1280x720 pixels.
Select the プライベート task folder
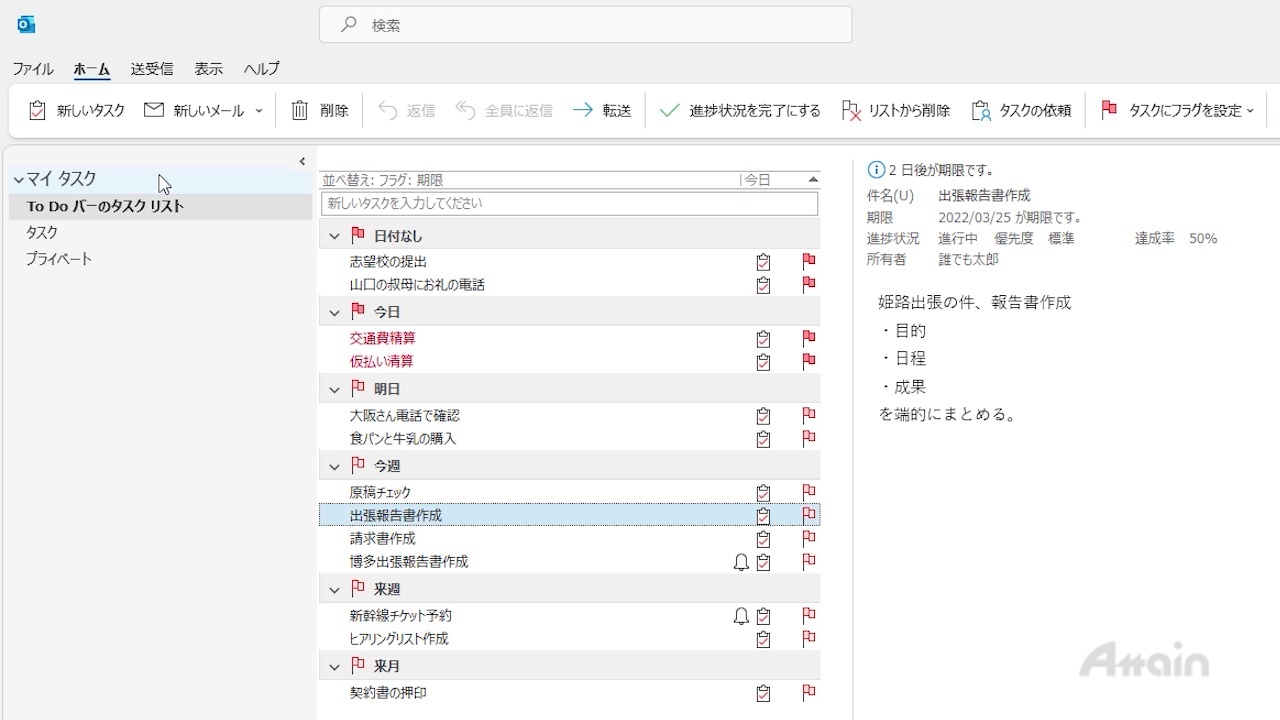(59, 259)
